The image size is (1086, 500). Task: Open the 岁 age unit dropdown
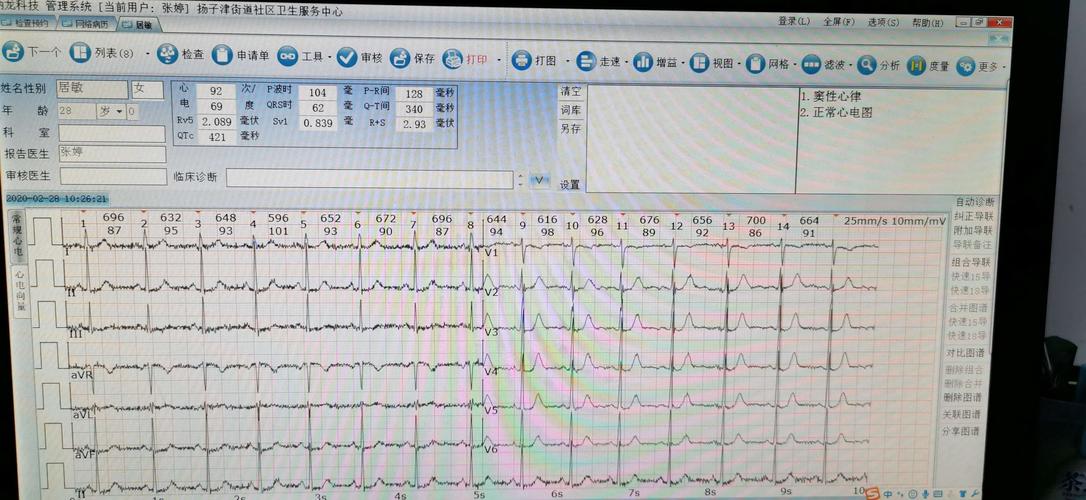pyautogui.click(x=120, y=111)
